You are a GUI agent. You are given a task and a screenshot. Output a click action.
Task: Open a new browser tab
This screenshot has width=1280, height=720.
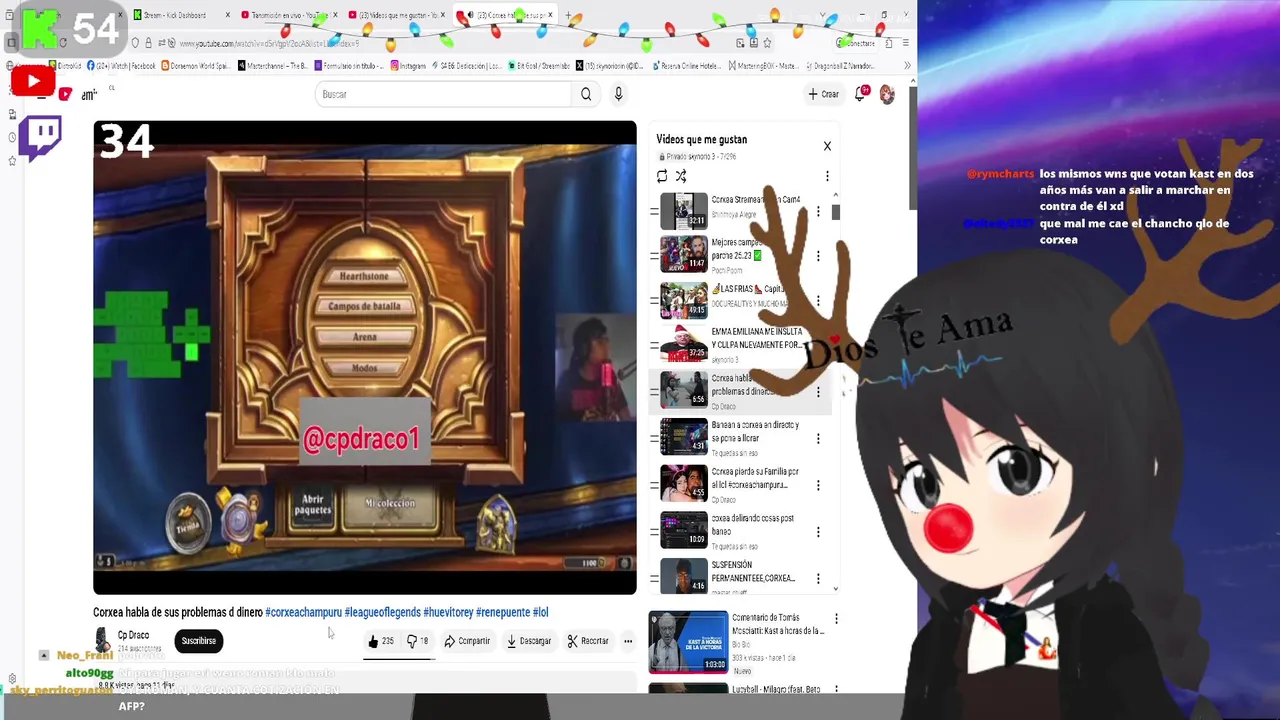[x=568, y=15]
